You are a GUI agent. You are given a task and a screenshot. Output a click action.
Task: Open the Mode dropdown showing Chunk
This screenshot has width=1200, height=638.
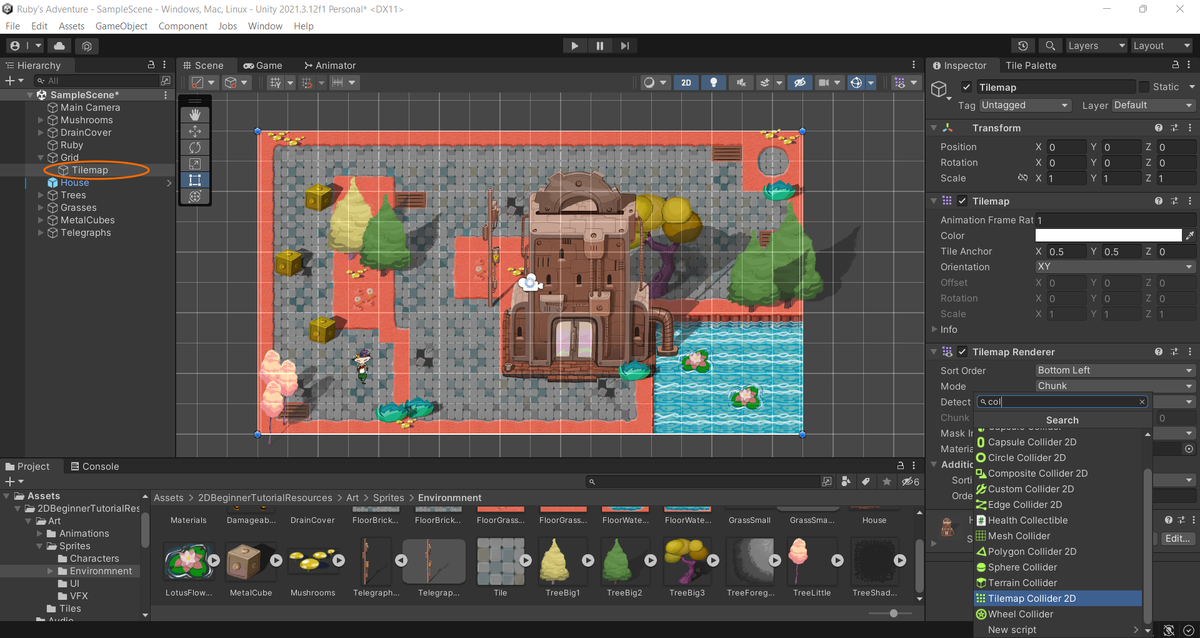point(1115,386)
